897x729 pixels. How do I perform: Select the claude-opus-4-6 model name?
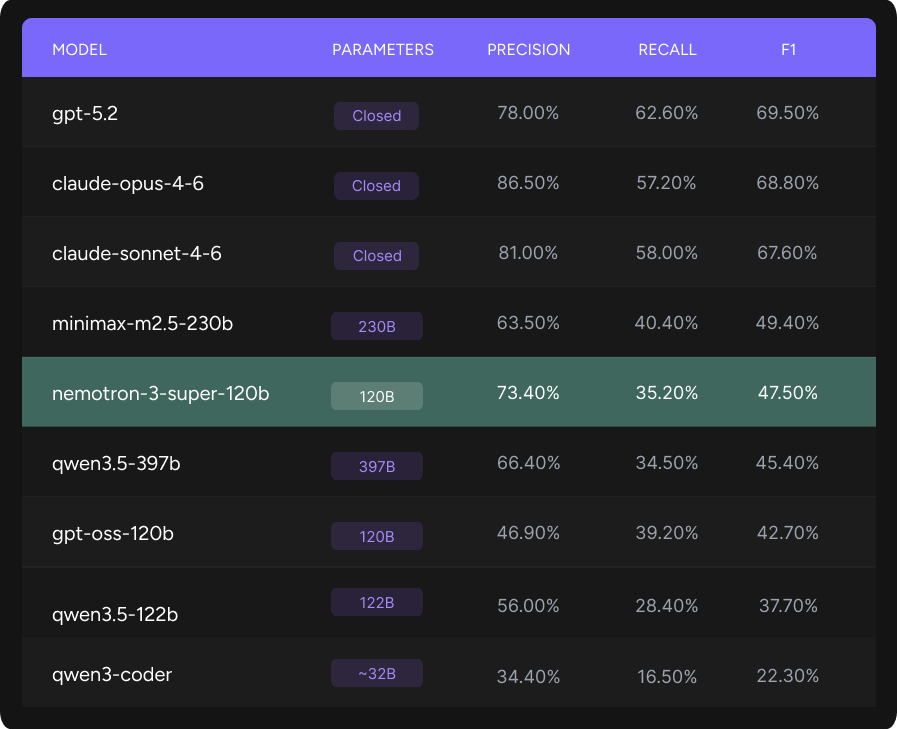(x=128, y=184)
